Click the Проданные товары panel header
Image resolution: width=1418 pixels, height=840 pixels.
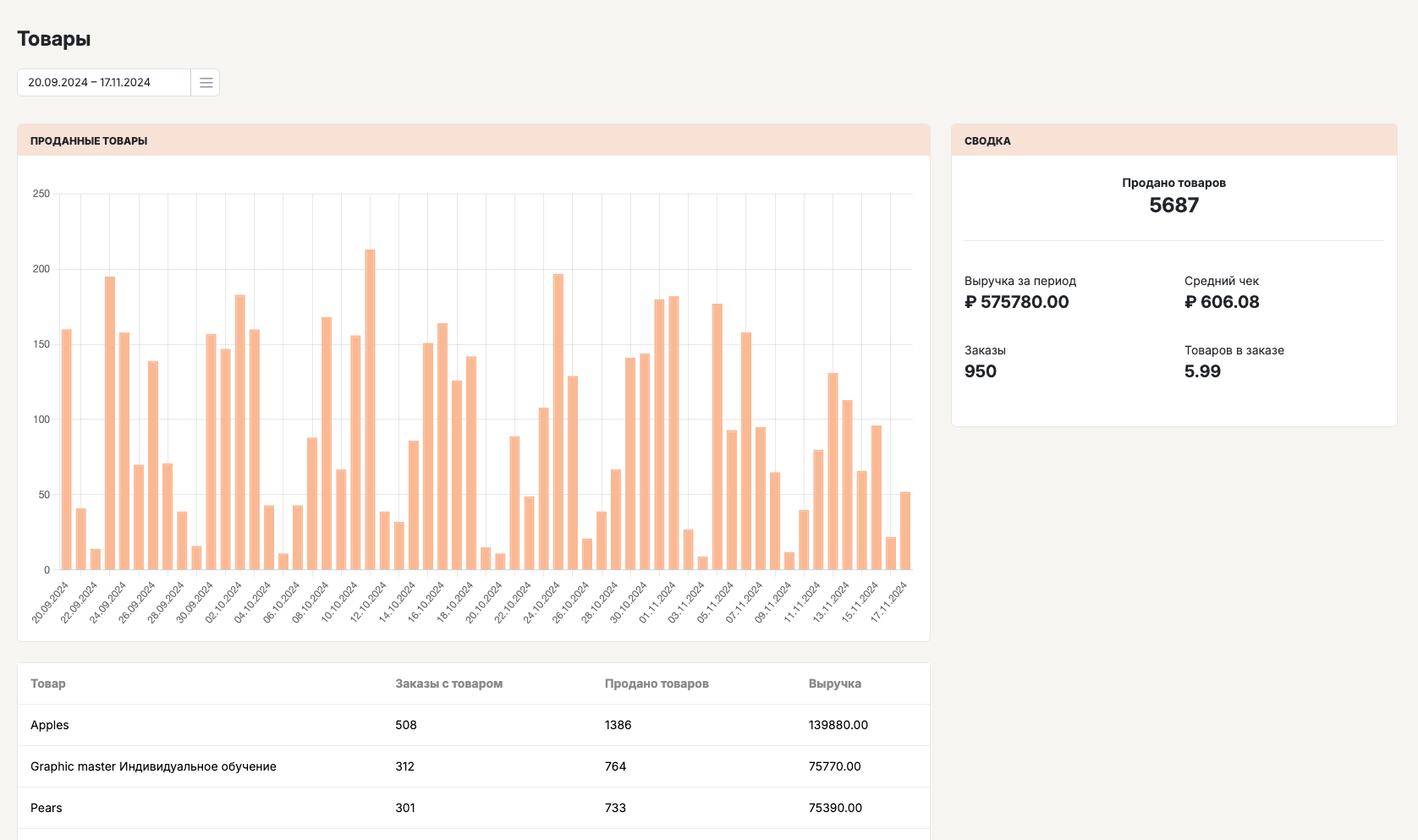[x=89, y=141]
